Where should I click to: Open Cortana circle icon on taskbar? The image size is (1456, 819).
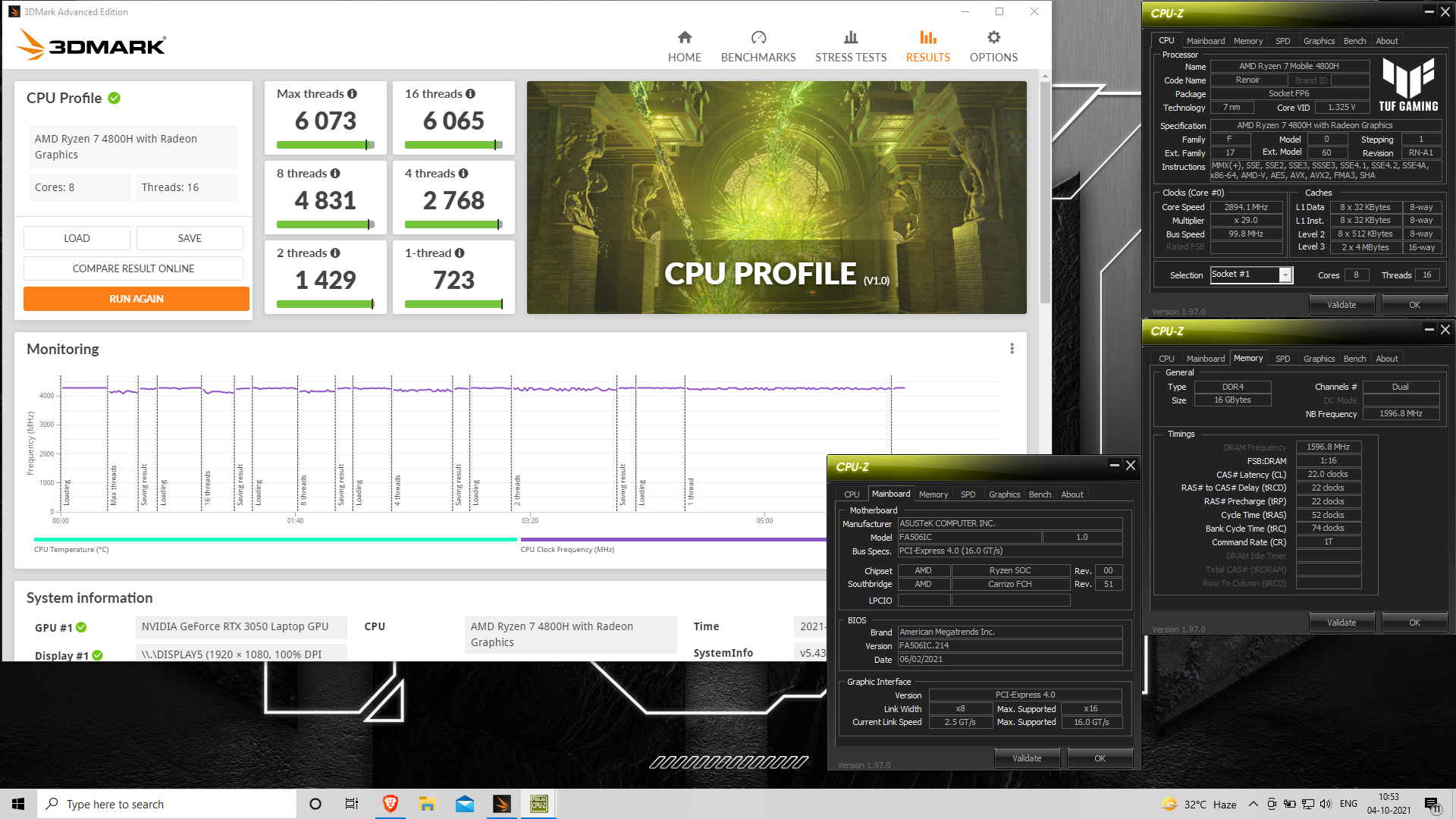tap(315, 804)
